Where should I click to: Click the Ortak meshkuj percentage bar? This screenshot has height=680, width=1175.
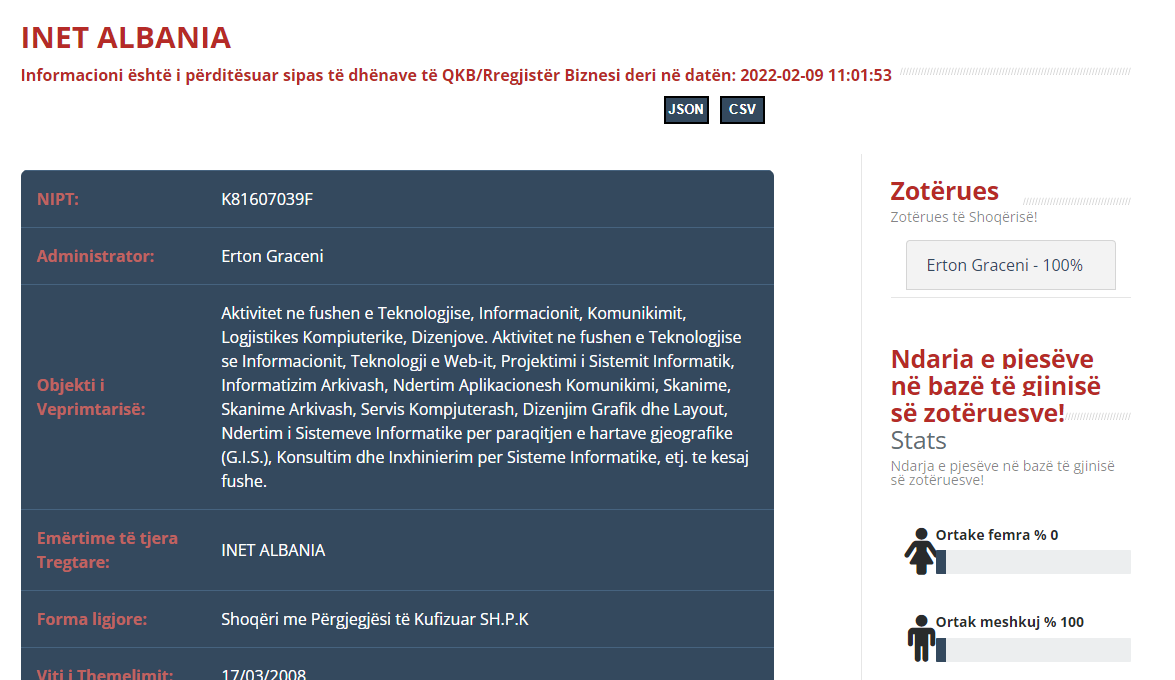[x=1033, y=650]
